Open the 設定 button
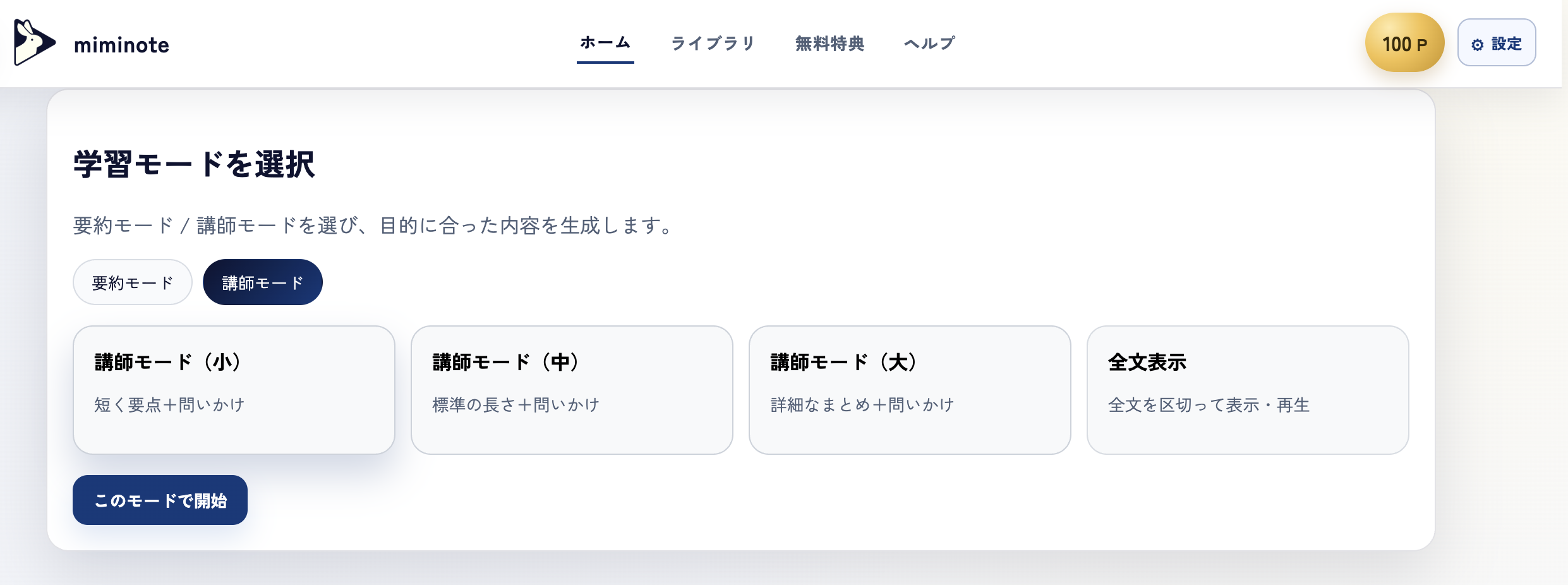 [x=1496, y=43]
